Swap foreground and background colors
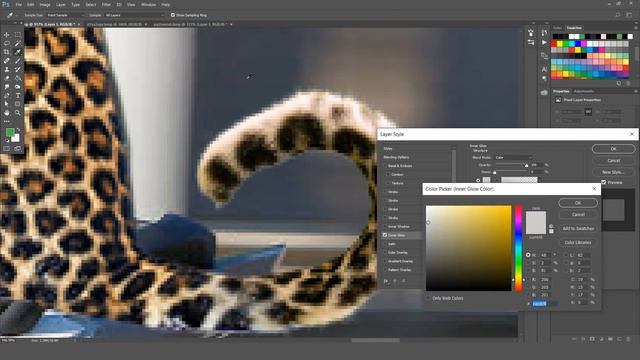640x360 pixels. pos(18,130)
